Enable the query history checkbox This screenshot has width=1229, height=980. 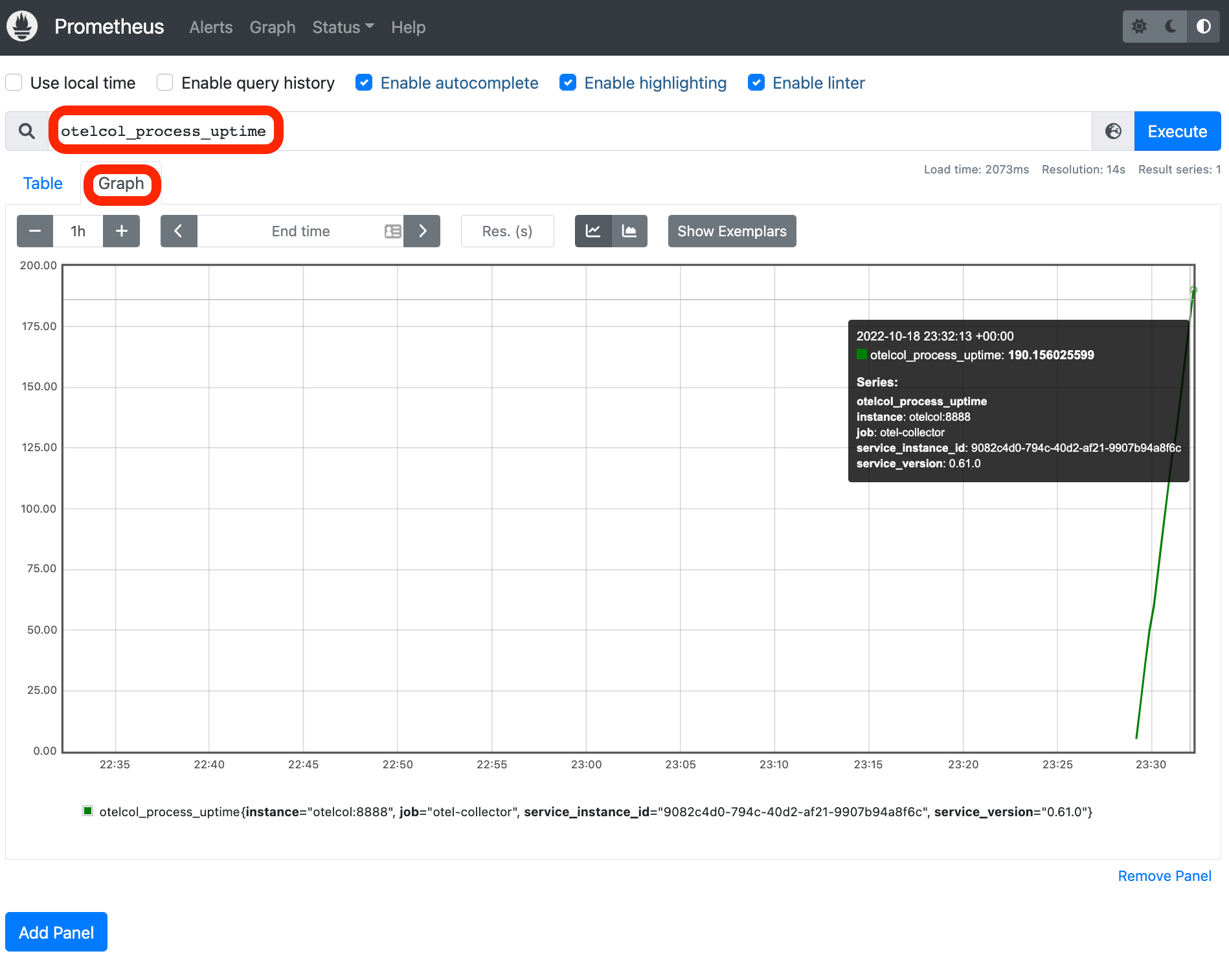(165, 83)
